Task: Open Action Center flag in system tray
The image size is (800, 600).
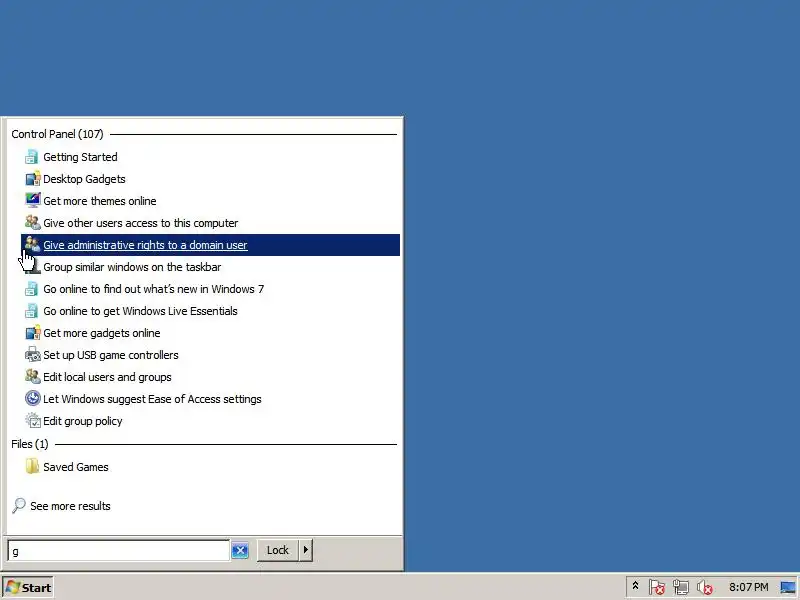Action: pos(657,587)
